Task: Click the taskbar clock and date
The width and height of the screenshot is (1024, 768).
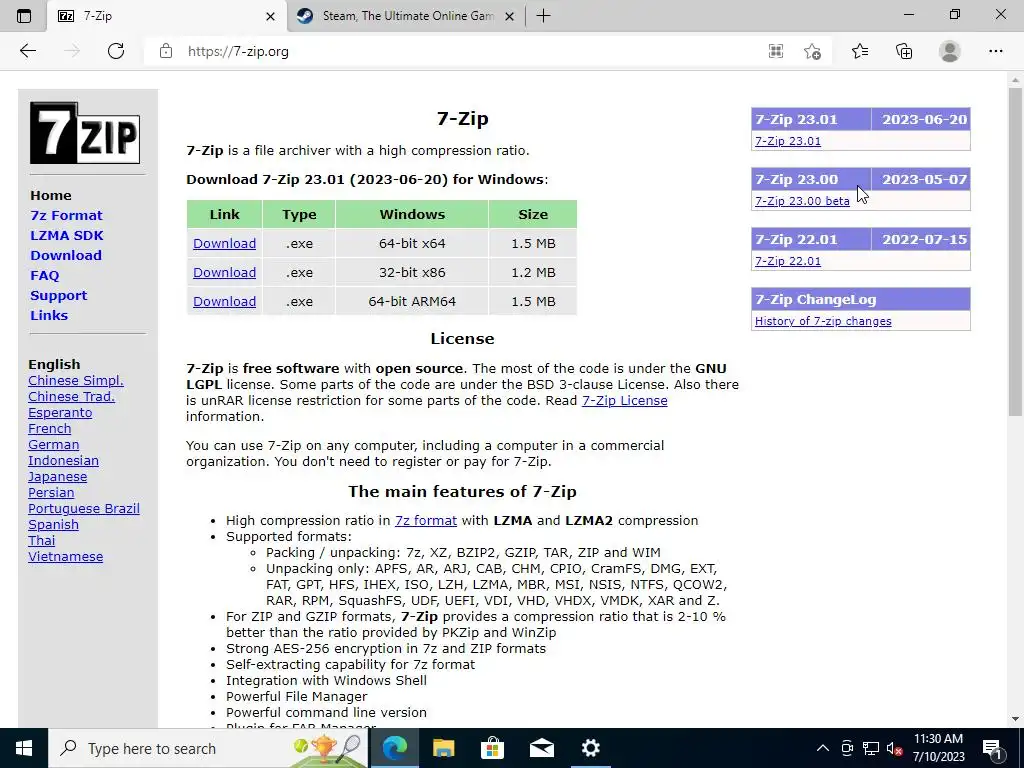Action: [x=938, y=748]
